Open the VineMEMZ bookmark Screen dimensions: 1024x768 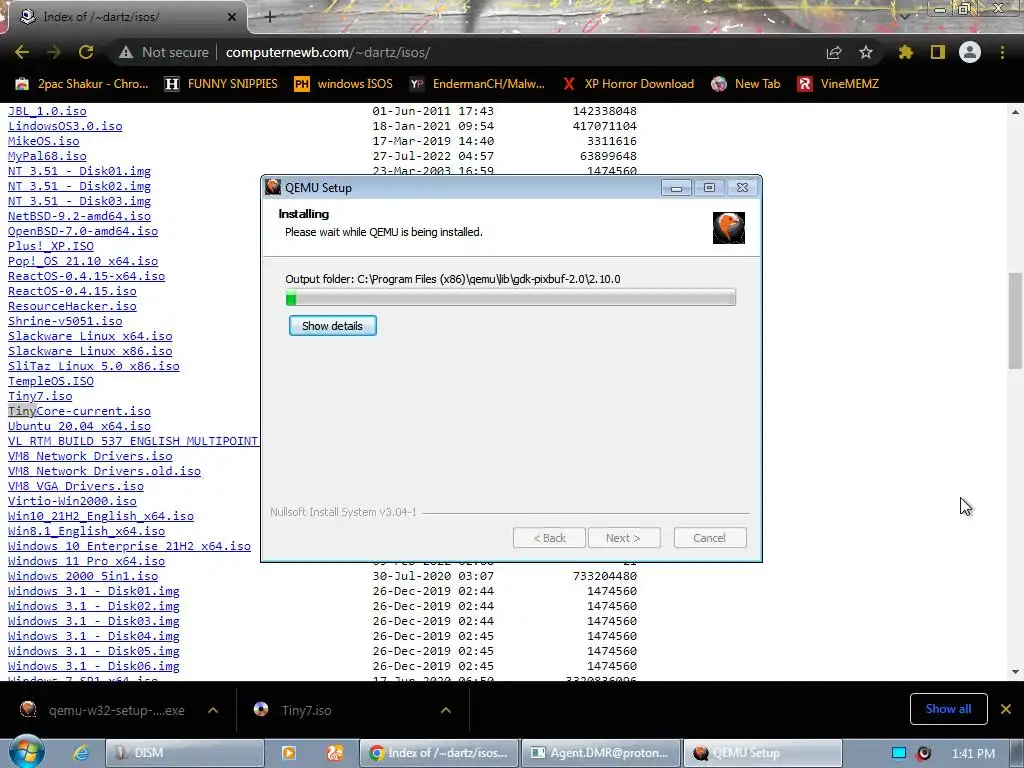[x=838, y=84]
